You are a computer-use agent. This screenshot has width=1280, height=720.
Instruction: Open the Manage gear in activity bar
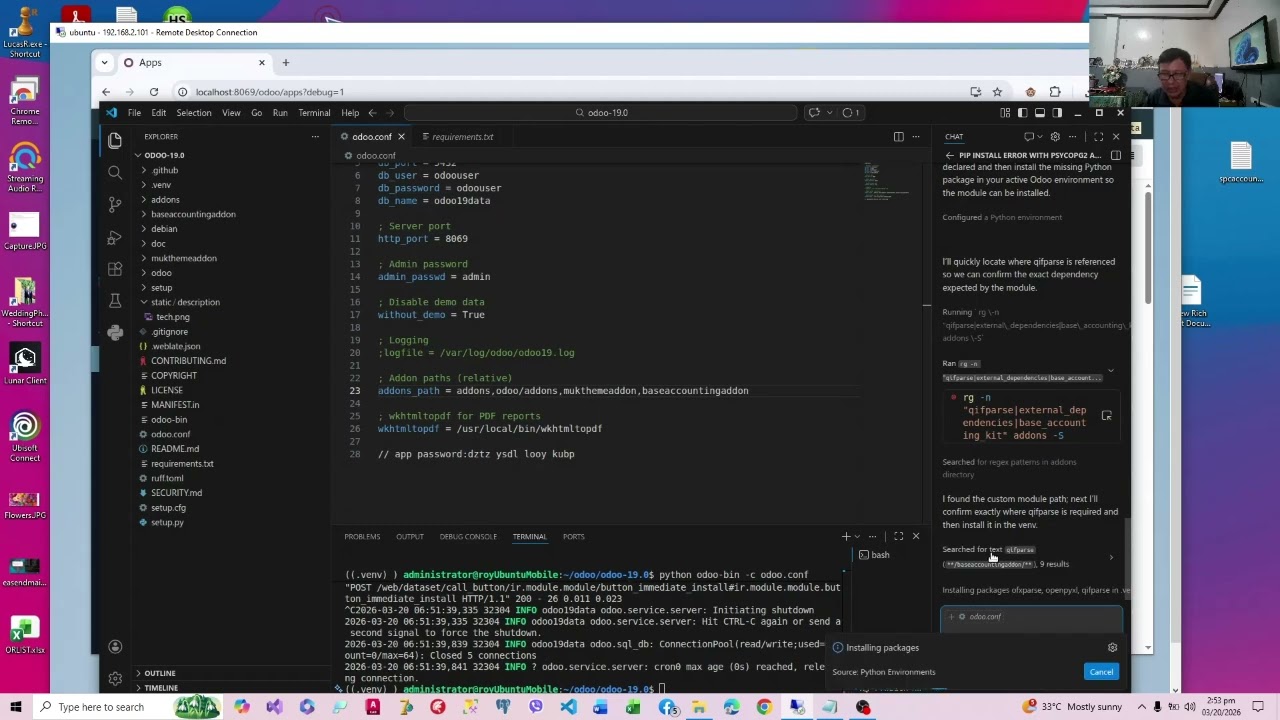tap(115, 678)
